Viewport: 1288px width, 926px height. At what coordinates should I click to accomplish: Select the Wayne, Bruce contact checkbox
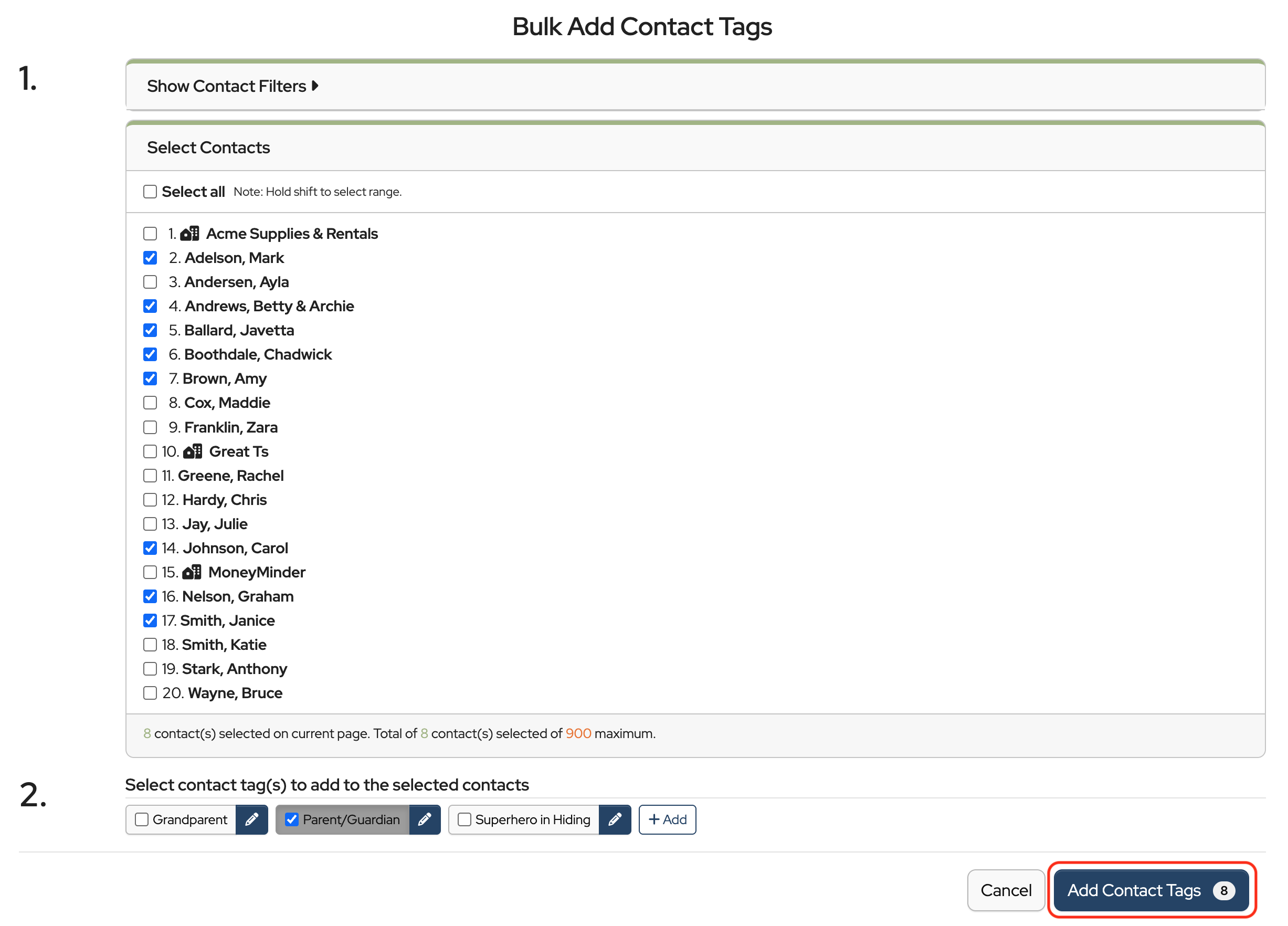[x=150, y=692]
